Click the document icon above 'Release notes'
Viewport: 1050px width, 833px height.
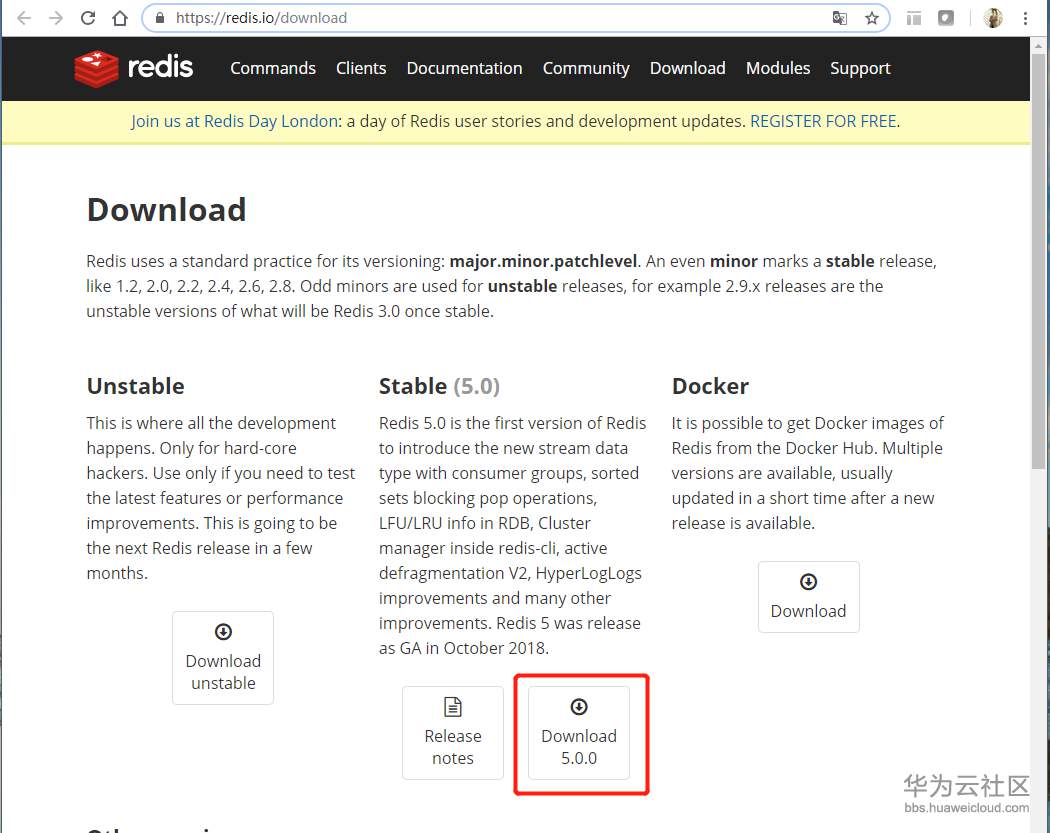point(453,706)
